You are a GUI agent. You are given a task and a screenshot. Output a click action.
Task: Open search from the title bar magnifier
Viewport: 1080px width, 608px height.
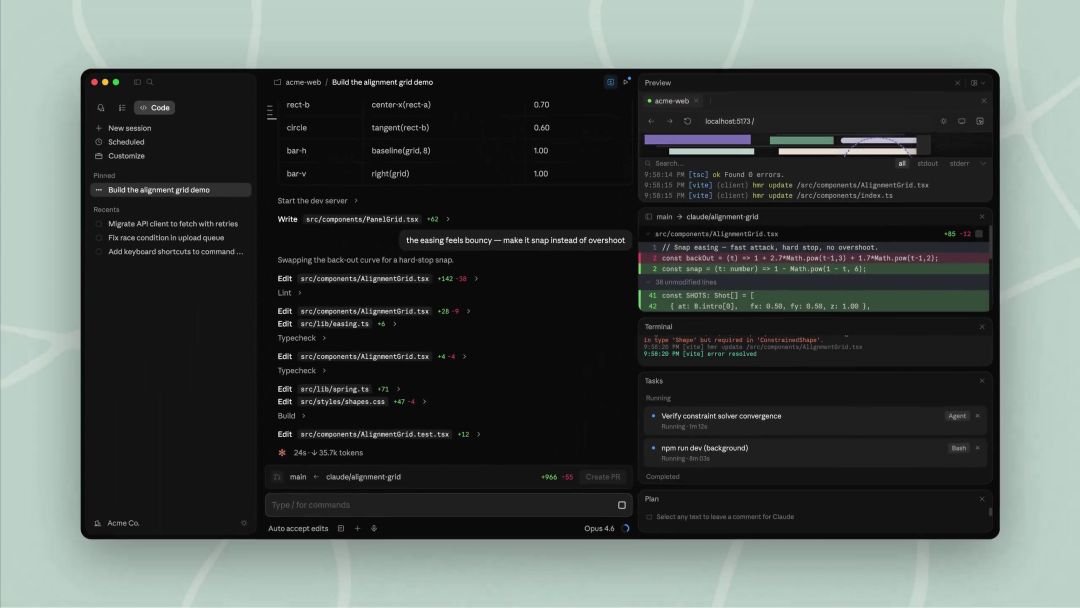click(x=149, y=82)
